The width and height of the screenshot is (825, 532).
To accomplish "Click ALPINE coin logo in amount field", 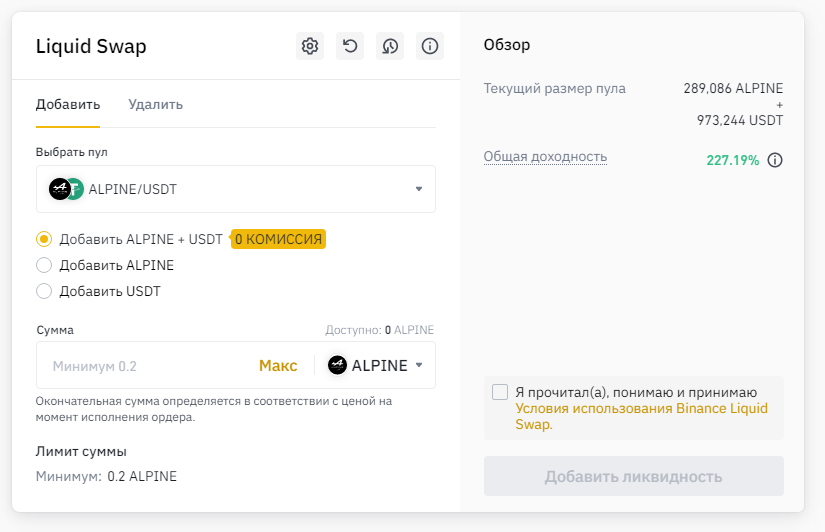I will 337,365.
